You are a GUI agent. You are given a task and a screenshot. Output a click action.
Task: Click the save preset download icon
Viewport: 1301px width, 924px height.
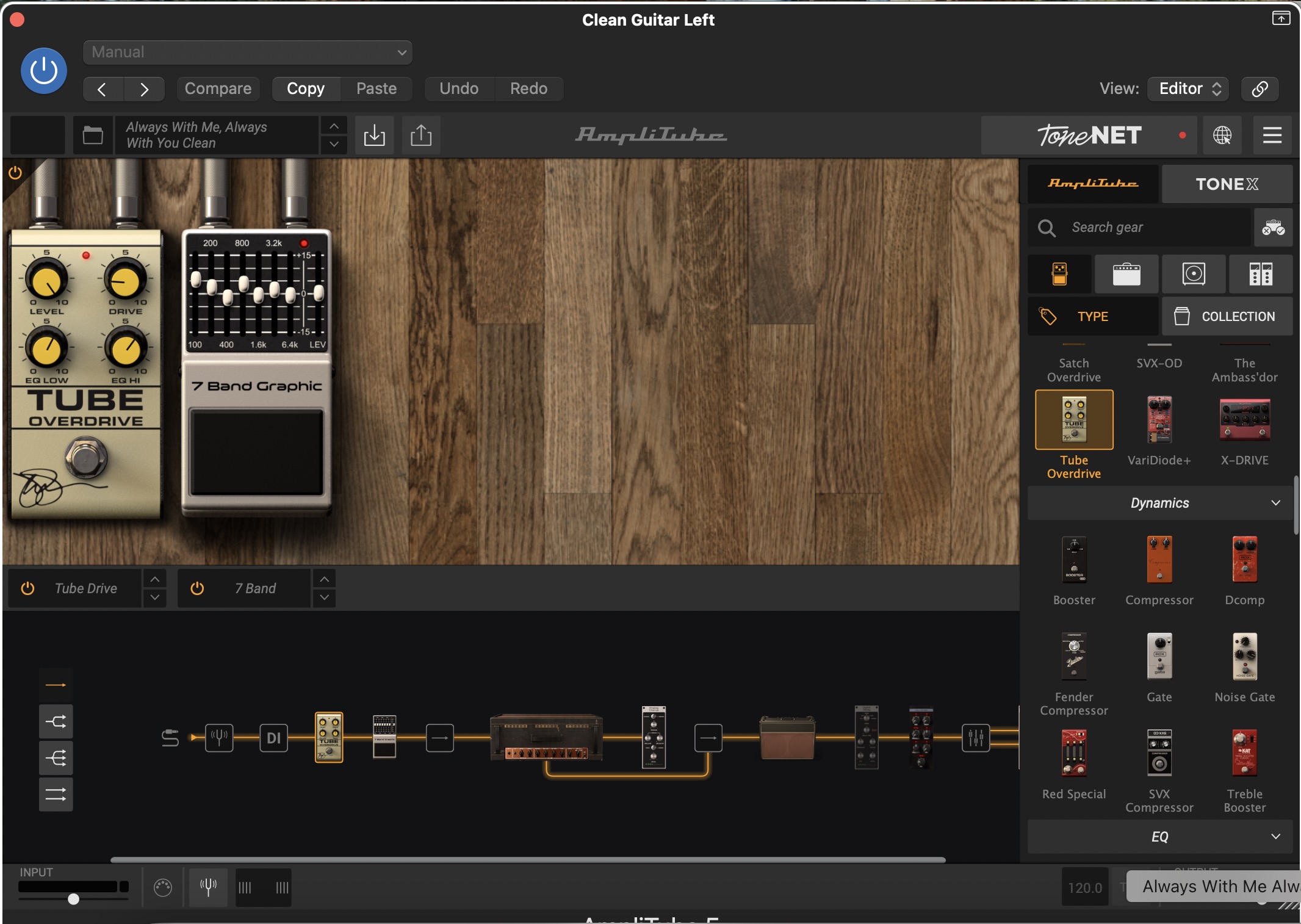coord(374,135)
